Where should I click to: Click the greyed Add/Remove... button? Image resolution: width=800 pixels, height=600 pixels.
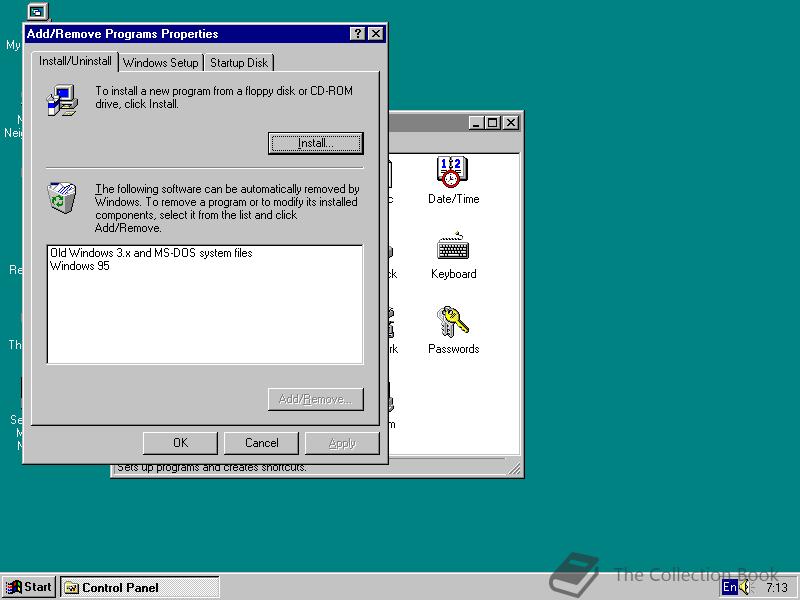click(315, 399)
